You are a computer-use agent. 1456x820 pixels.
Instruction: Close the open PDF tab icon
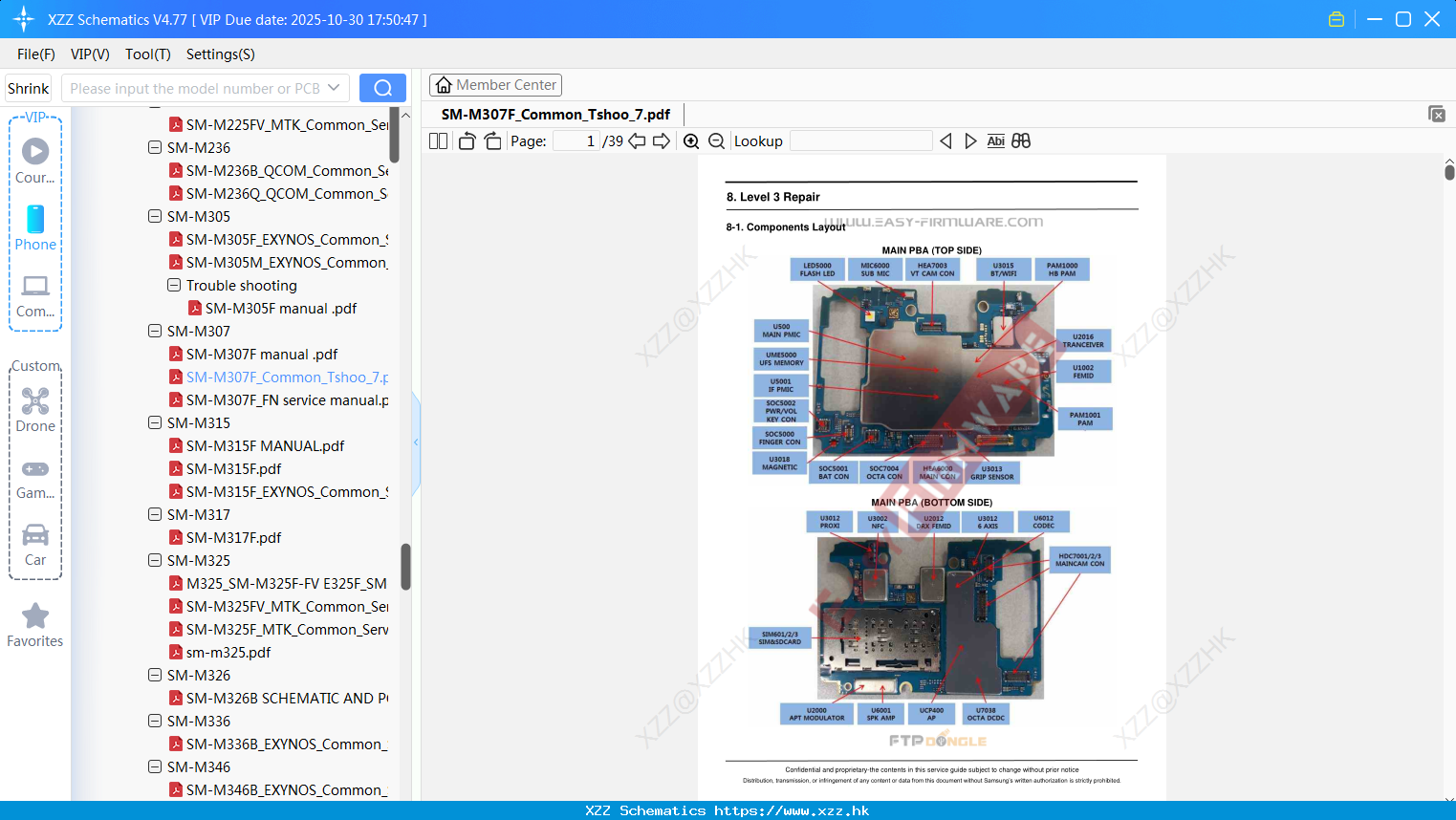(1437, 114)
